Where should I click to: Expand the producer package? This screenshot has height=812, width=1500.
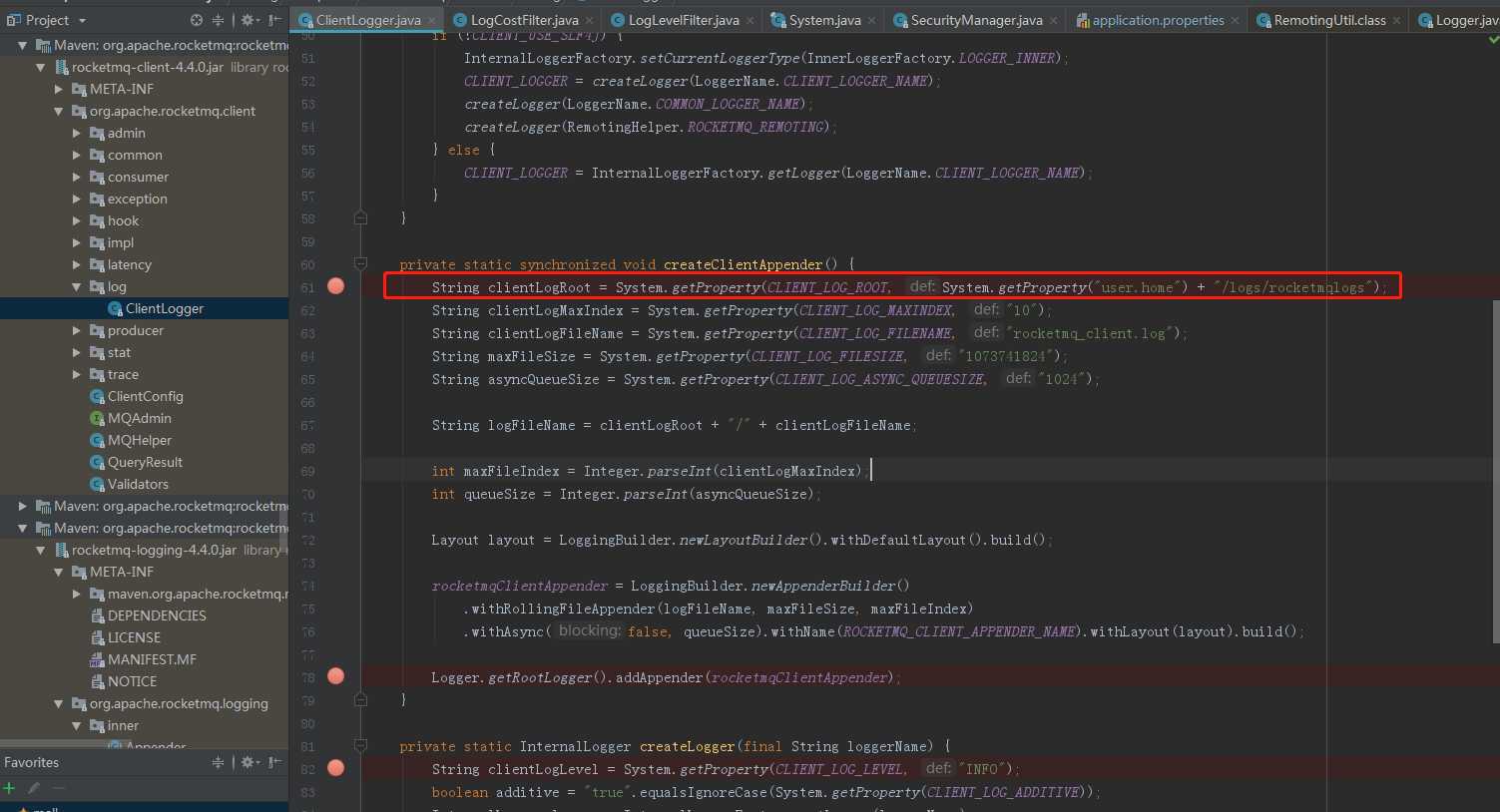(x=77, y=330)
